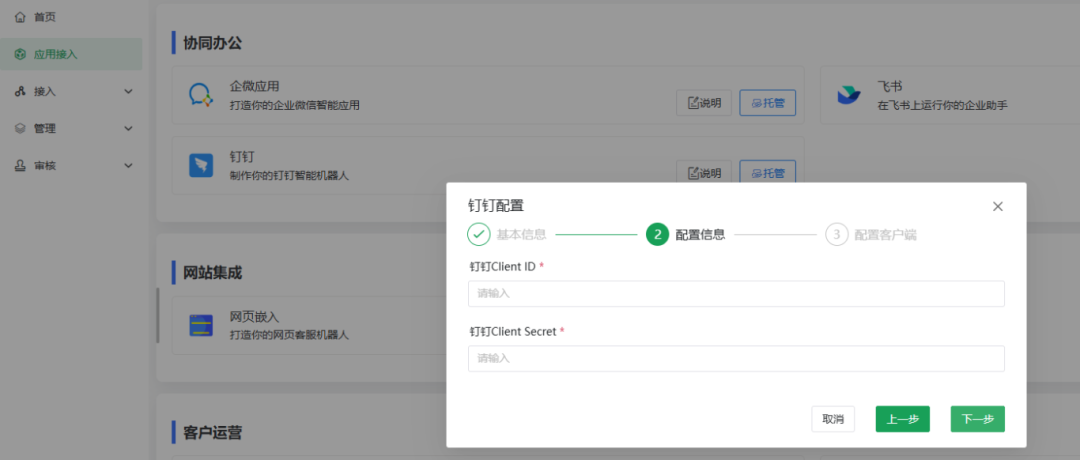
Task: Click the 下一步 button
Action: point(977,419)
